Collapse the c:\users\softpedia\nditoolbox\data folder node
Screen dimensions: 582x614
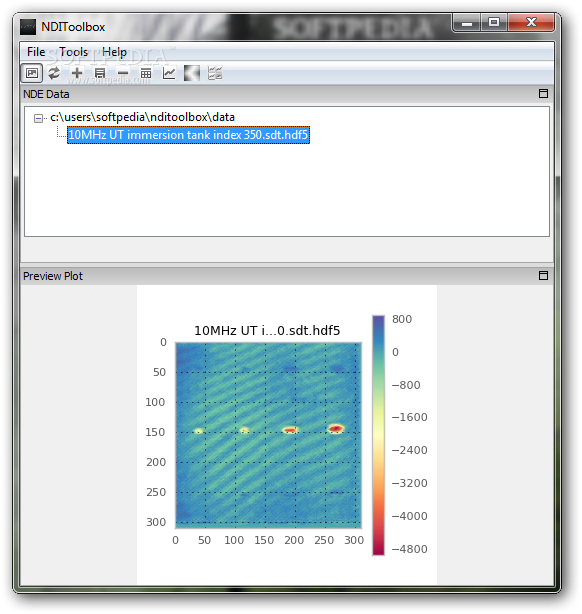click(x=38, y=118)
